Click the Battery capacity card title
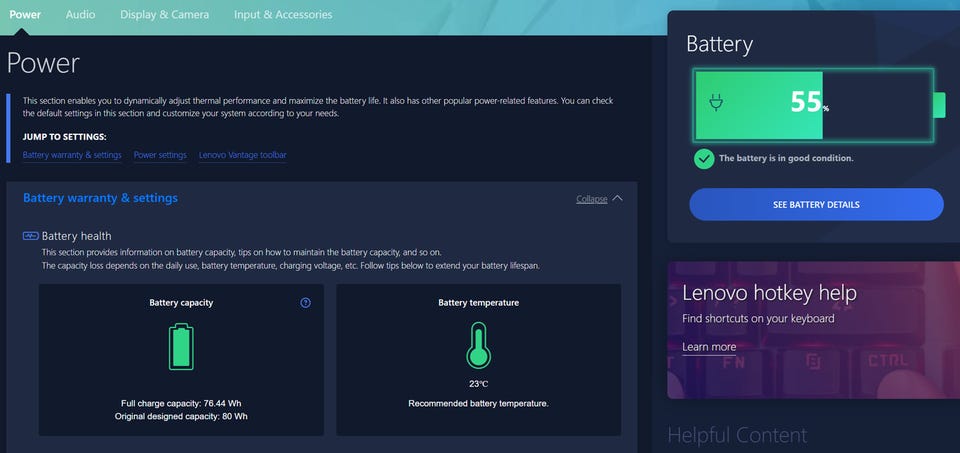The height and width of the screenshot is (453, 960). 181,302
